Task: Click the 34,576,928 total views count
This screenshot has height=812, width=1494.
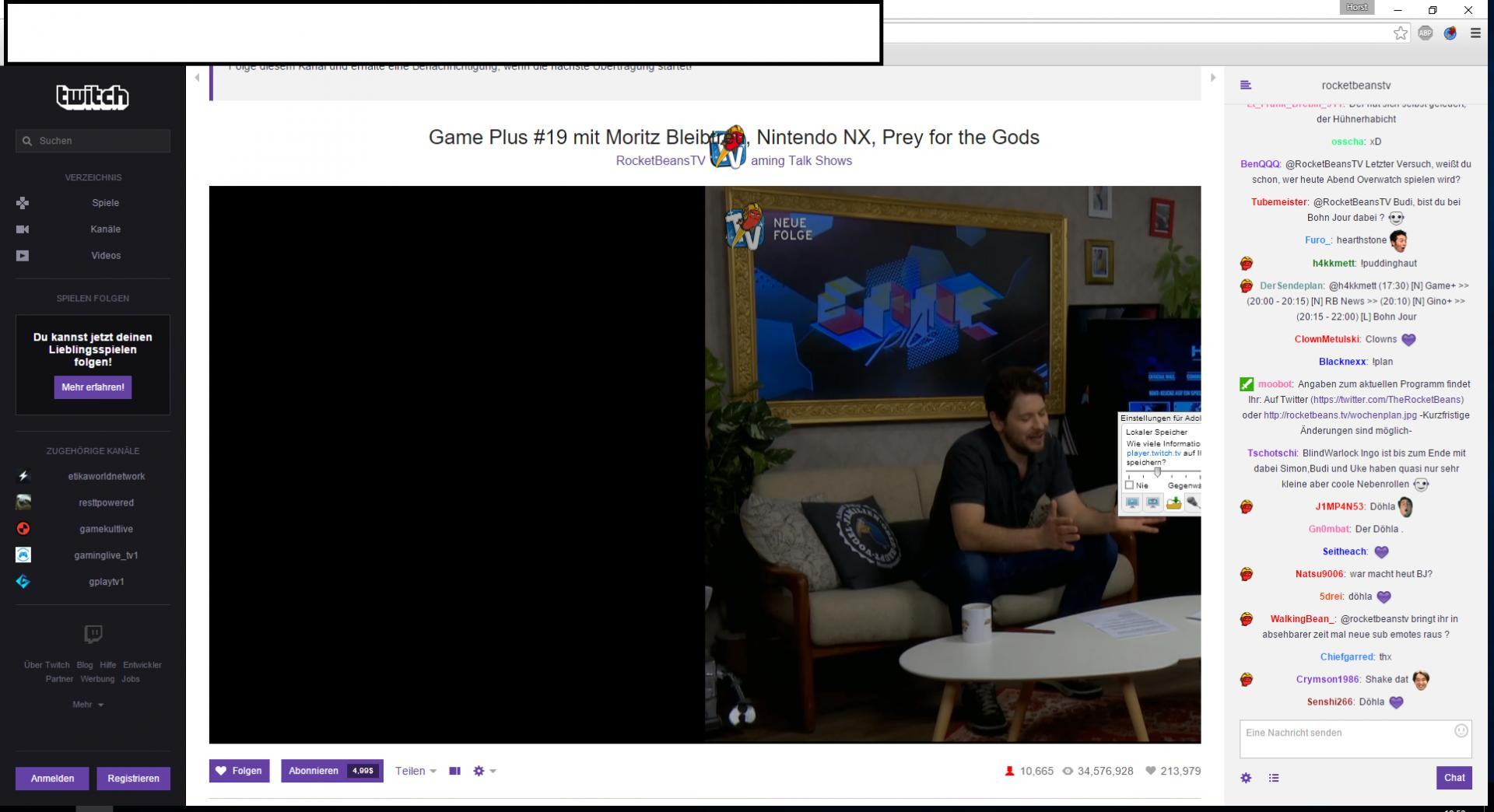Action: point(1098,772)
